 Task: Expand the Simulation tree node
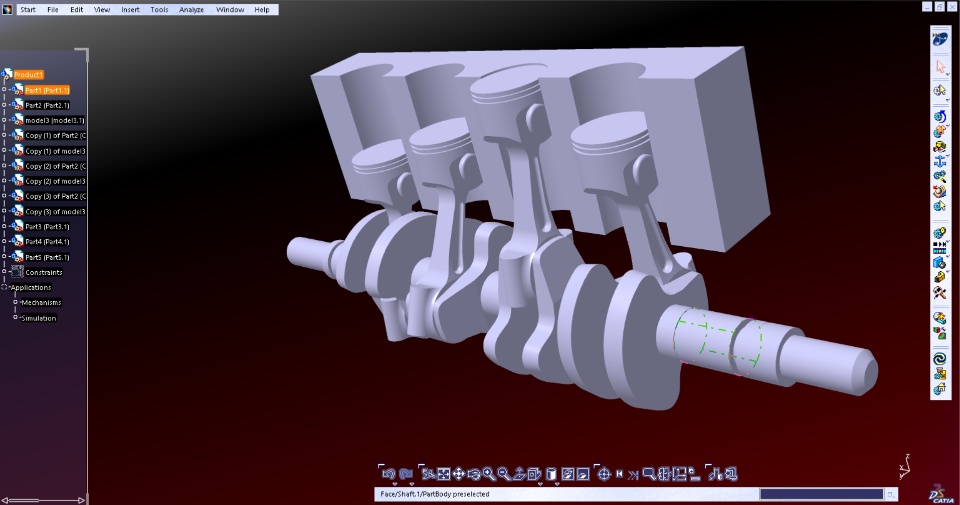(x=15, y=317)
